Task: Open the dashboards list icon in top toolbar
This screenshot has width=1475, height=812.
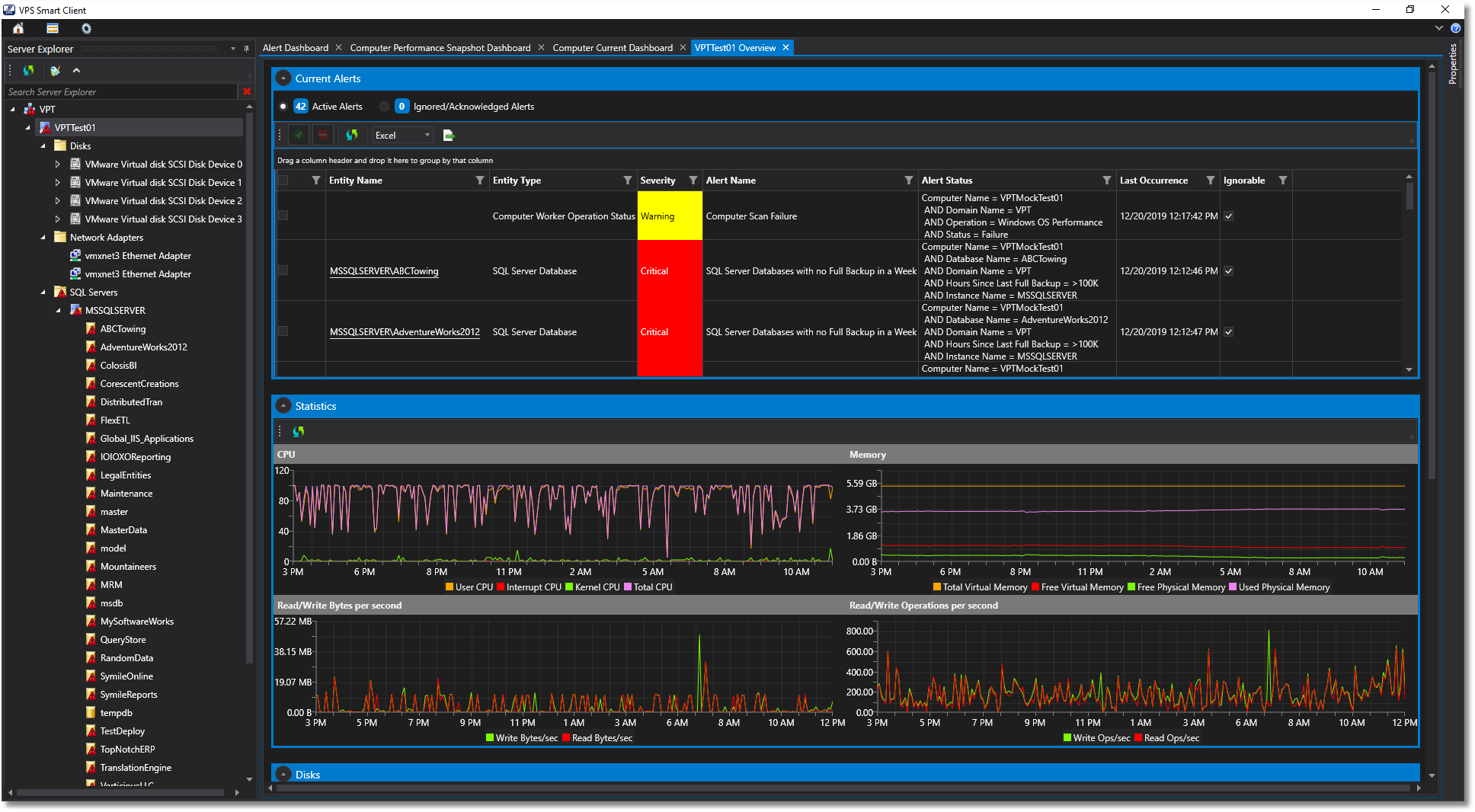Action: click(x=52, y=28)
